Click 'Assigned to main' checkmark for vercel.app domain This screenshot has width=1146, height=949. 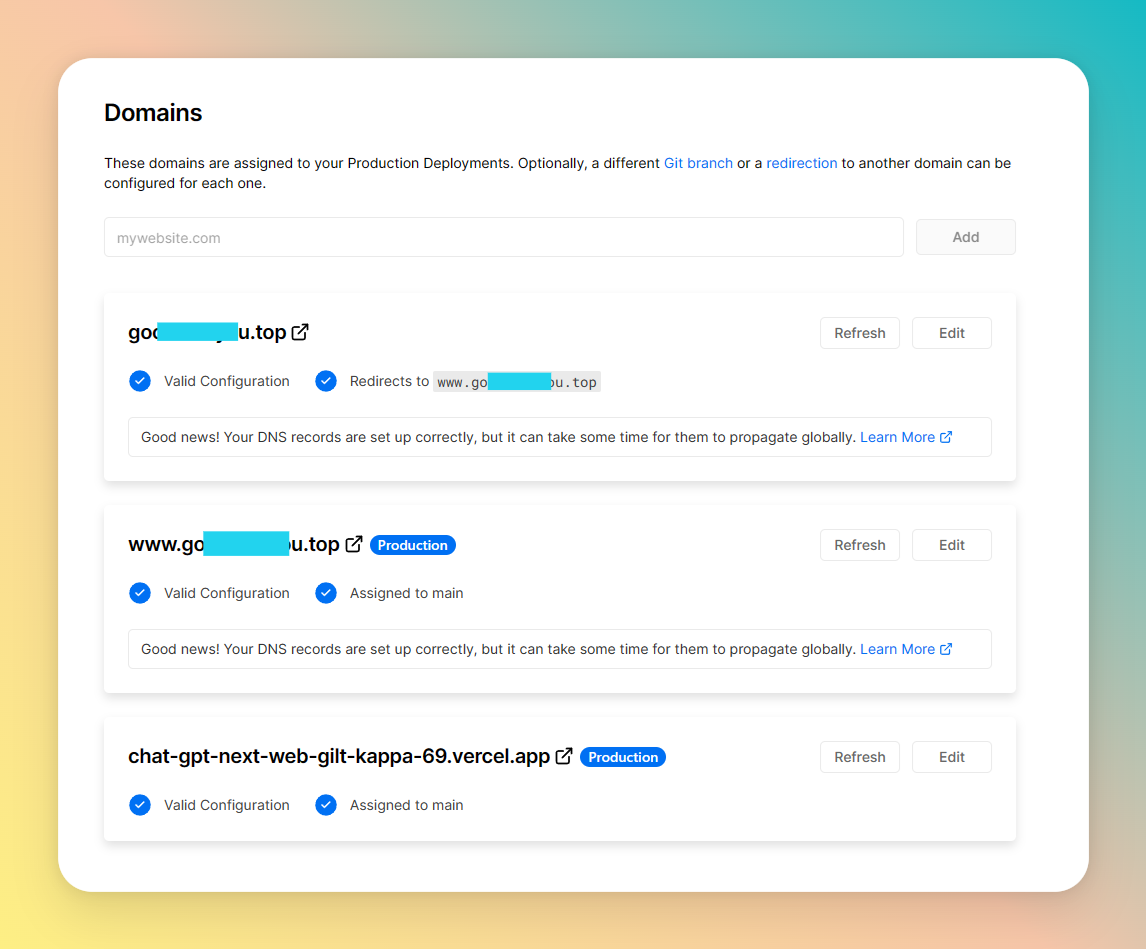pyautogui.click(x=326, y=805)
